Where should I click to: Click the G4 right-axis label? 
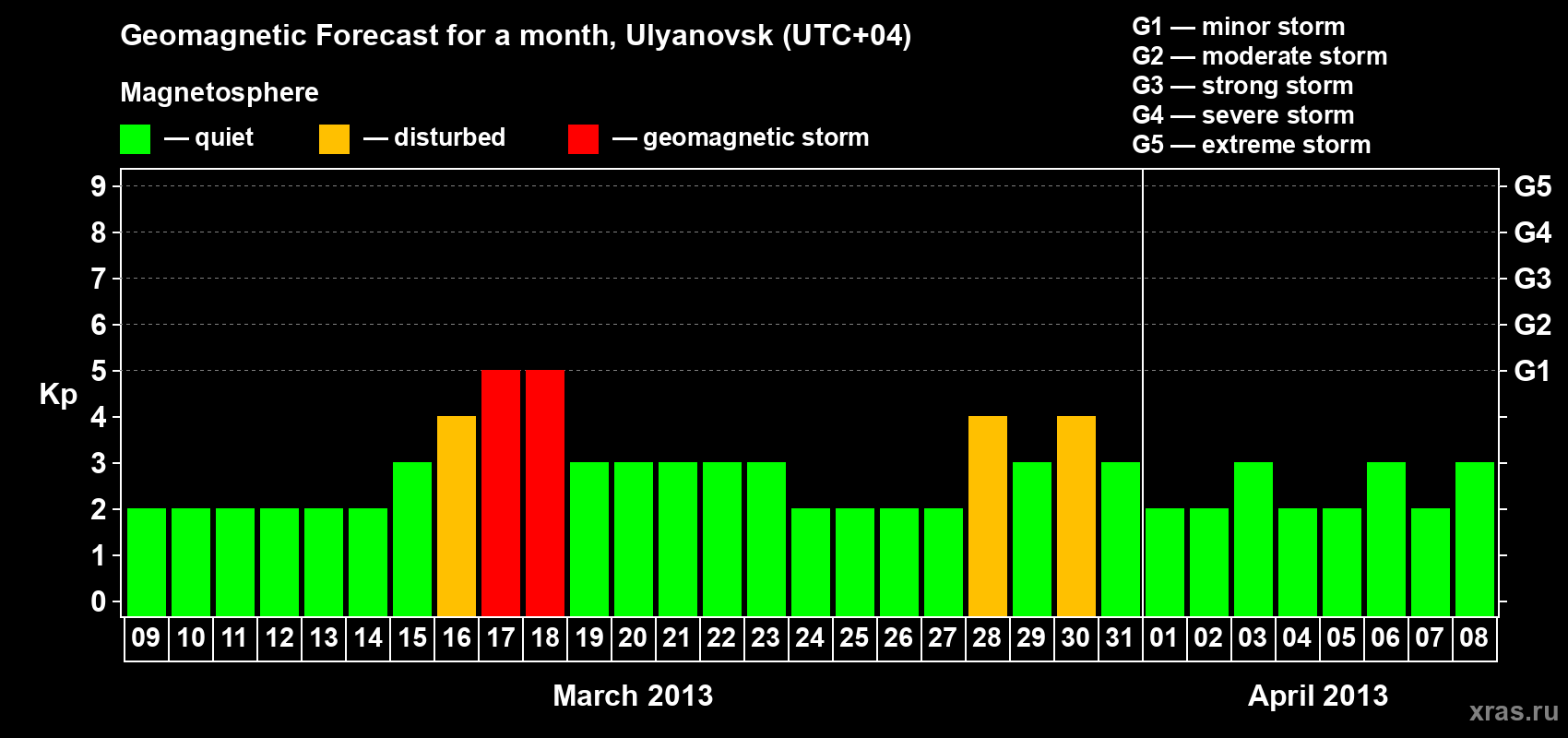1533,232
